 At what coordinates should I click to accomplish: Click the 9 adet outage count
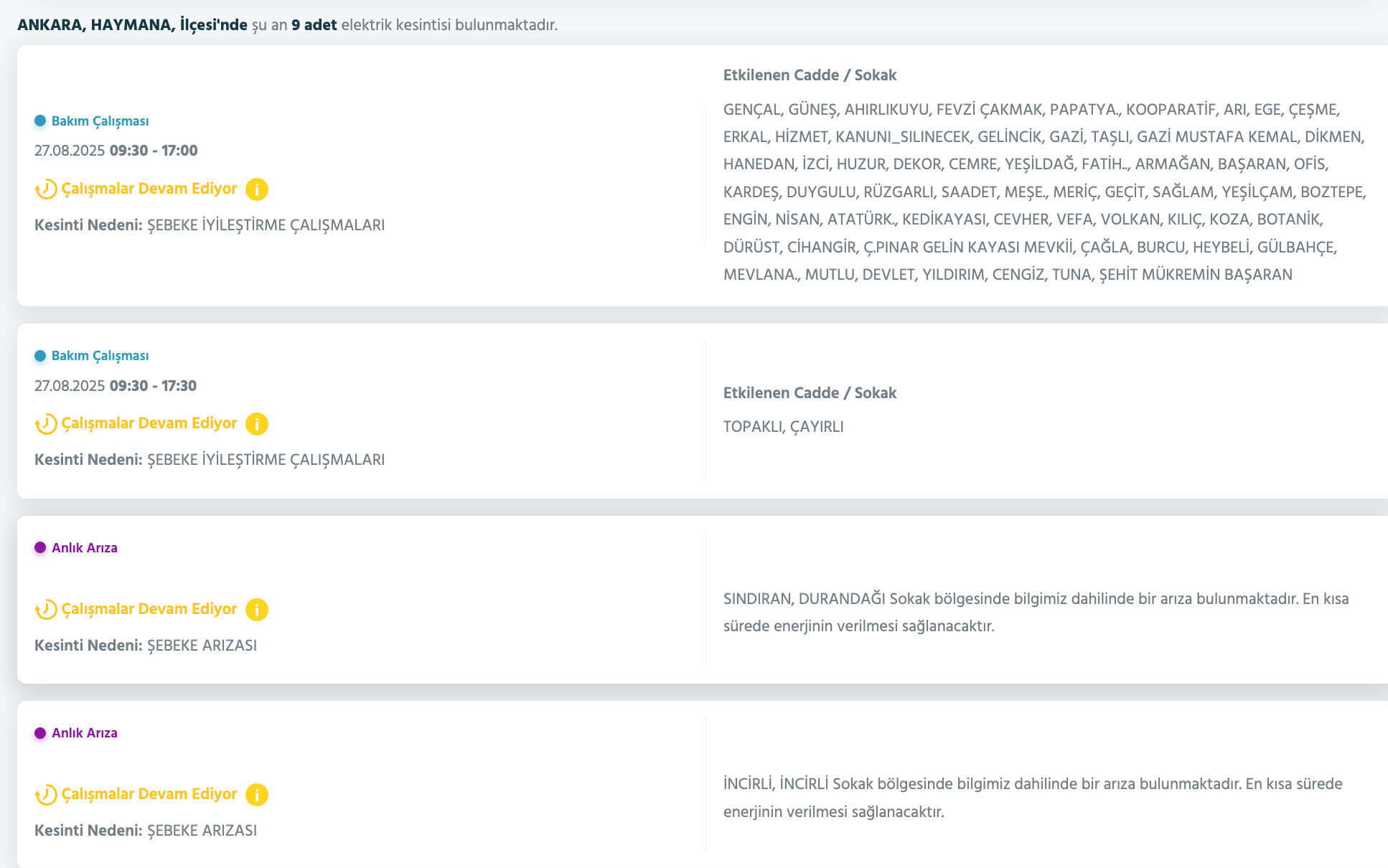tap(314, 25)
